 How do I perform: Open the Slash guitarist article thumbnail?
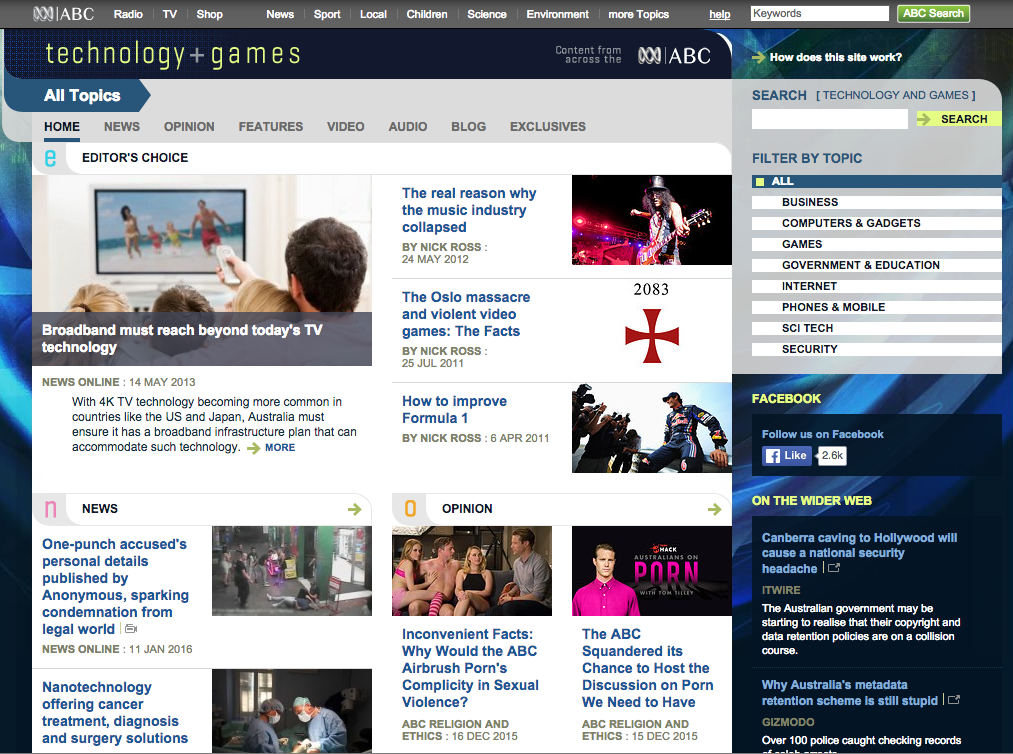(x=651, y=220)
